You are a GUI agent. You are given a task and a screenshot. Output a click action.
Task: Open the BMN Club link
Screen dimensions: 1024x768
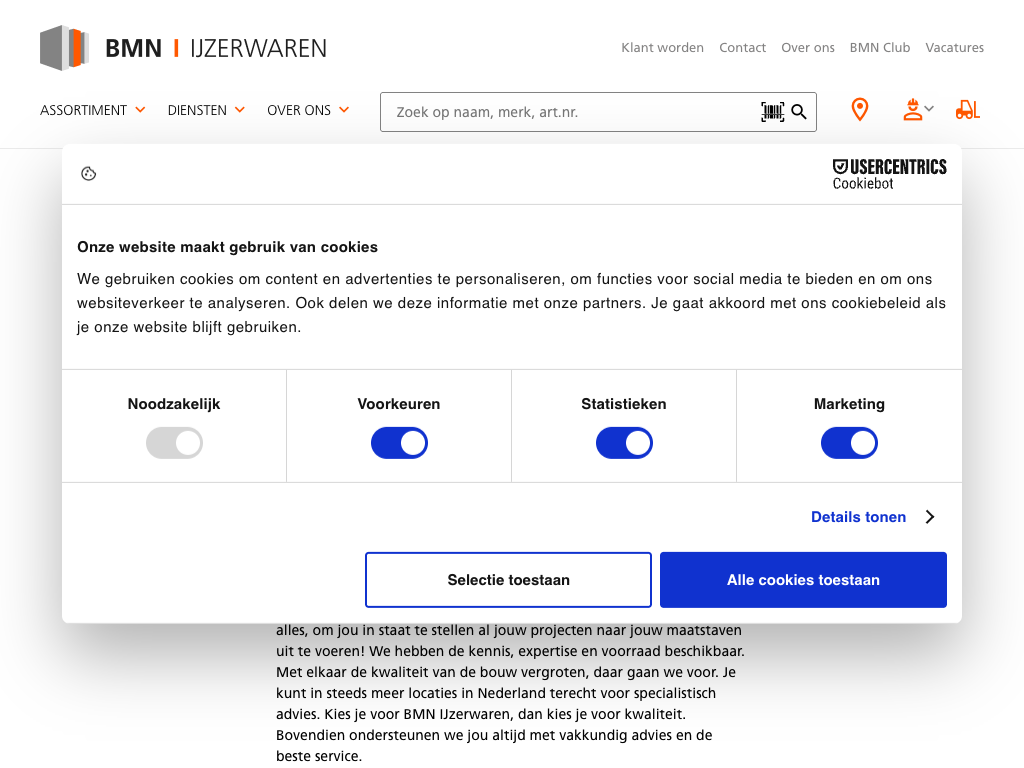point(879,47)
